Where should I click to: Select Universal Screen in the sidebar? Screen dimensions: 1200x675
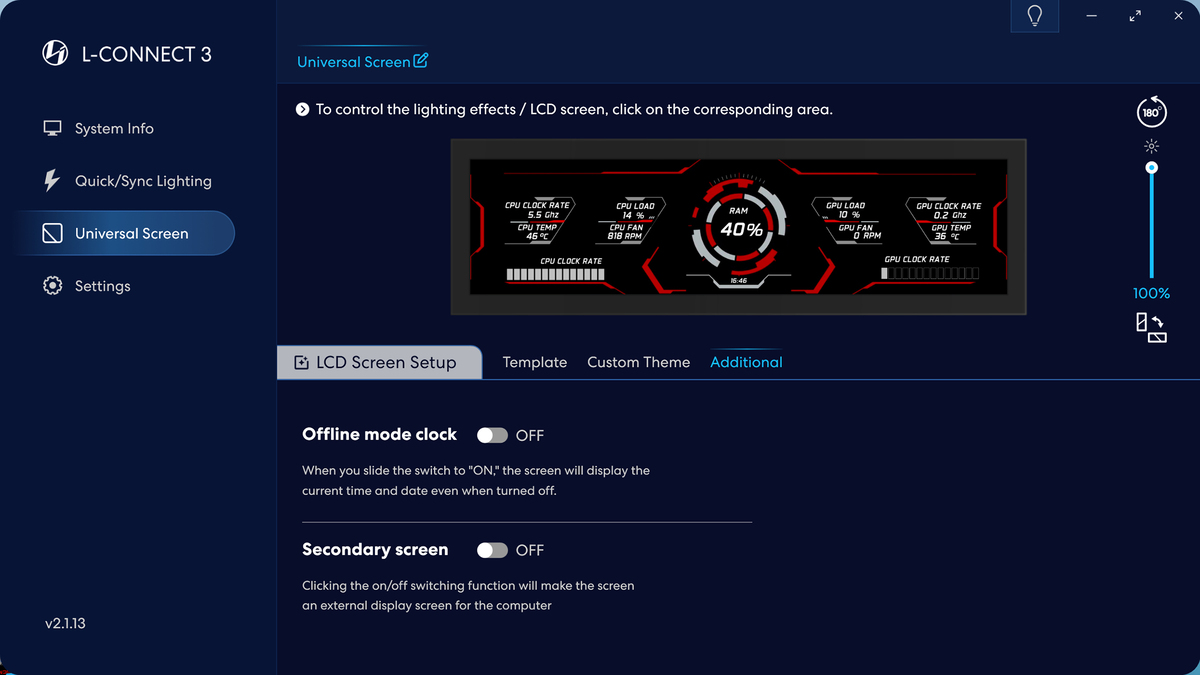[x=126, y=233]
